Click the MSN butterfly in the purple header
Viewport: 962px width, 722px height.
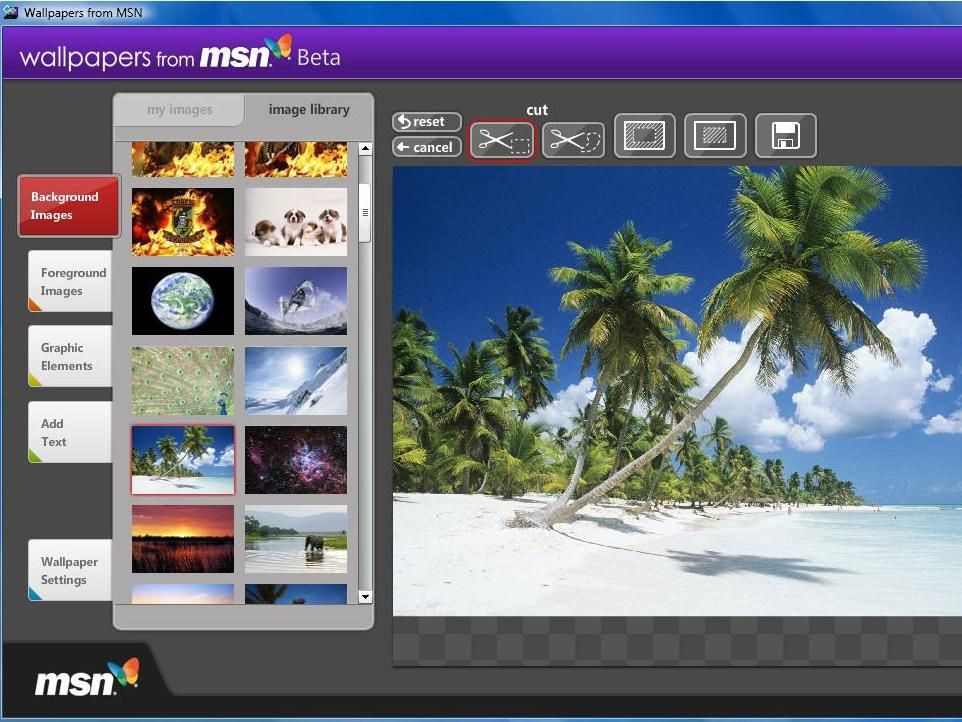pyautogui.click(x=279, y=48)
